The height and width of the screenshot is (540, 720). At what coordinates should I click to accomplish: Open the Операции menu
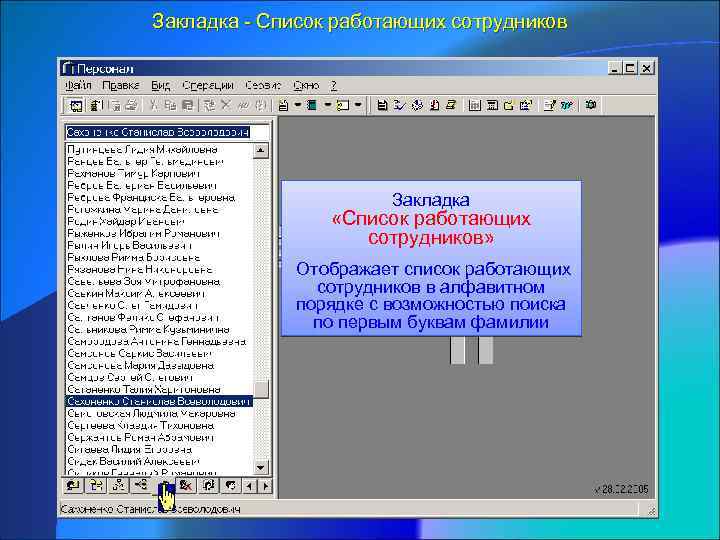(x=208, y=85)
